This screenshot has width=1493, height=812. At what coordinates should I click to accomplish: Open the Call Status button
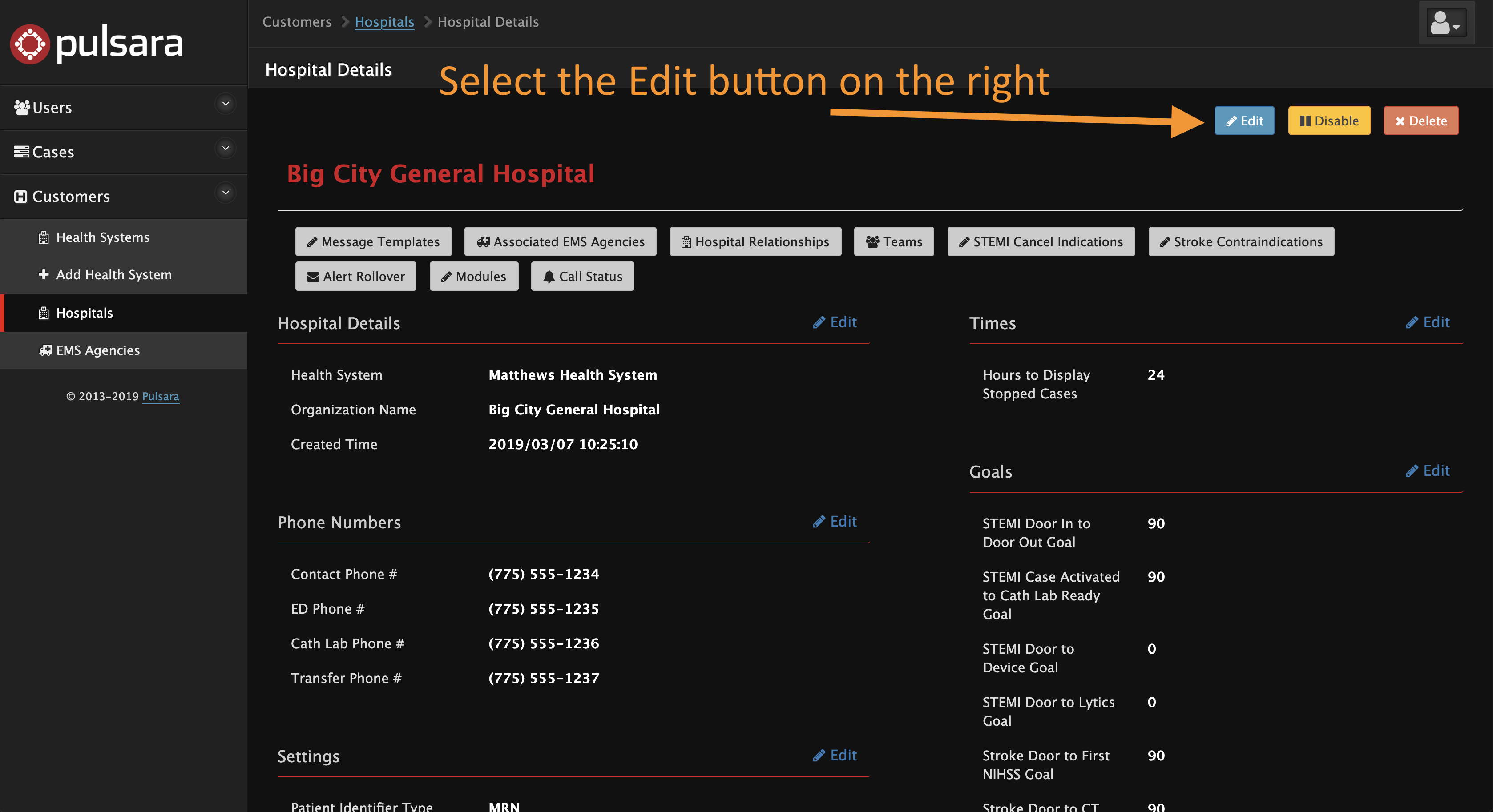582,276
